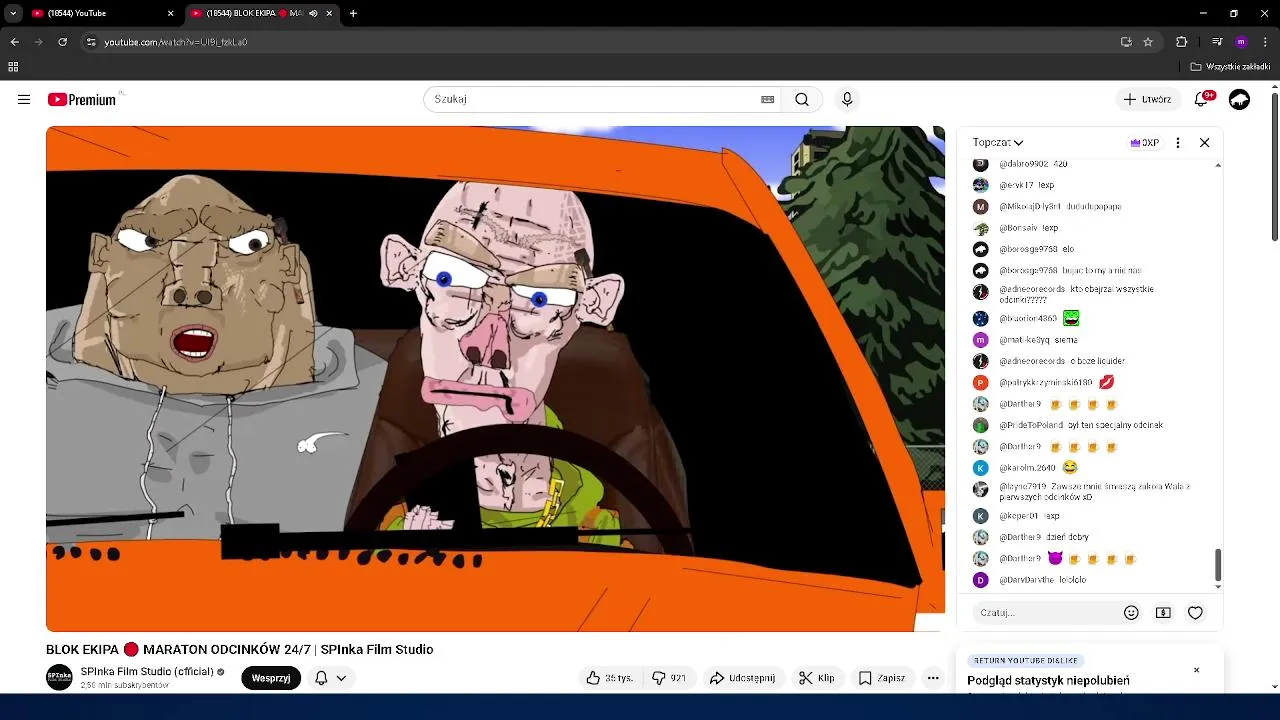Close the Return YouTube Dislike popup
The height and width of the screenshot is (720, 1280).
pyautogui.click(x=1196, y=669)
